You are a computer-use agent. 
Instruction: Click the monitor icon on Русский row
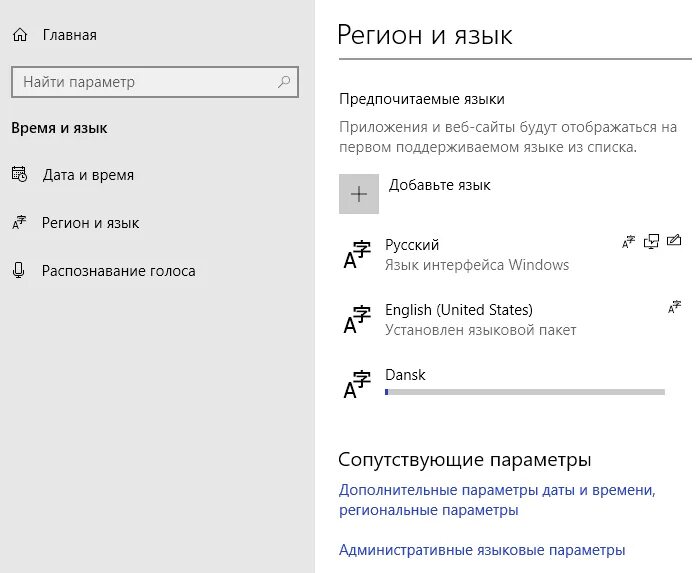point(652,241)
